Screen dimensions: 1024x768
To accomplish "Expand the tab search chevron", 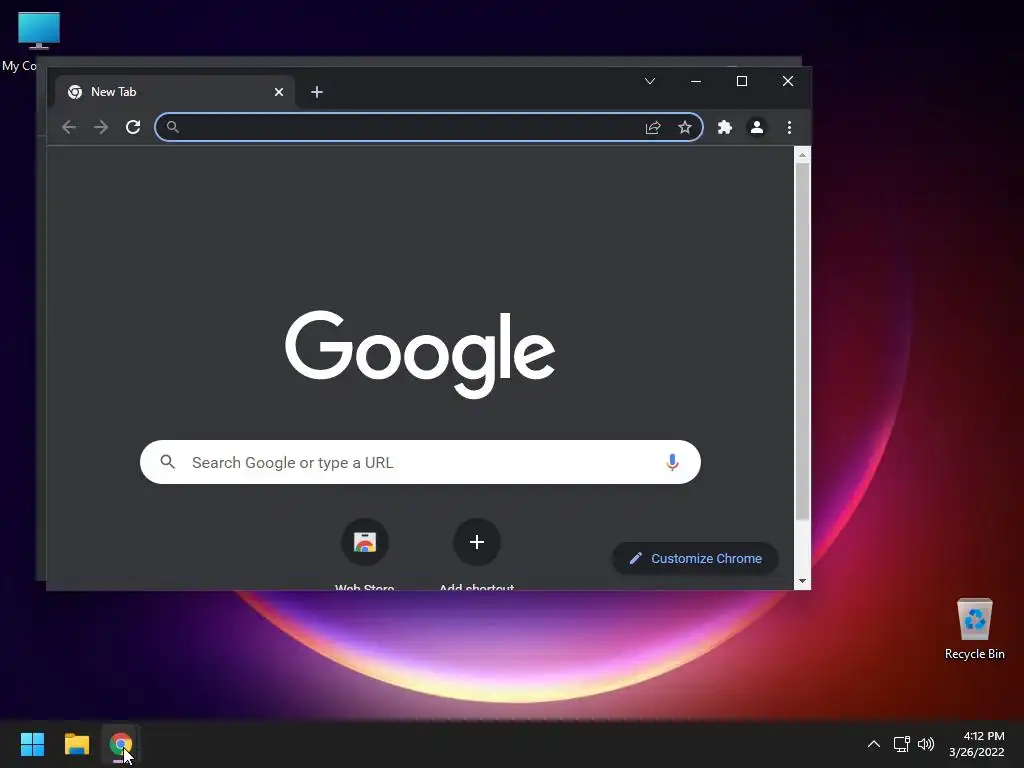I will coord(650,81).
